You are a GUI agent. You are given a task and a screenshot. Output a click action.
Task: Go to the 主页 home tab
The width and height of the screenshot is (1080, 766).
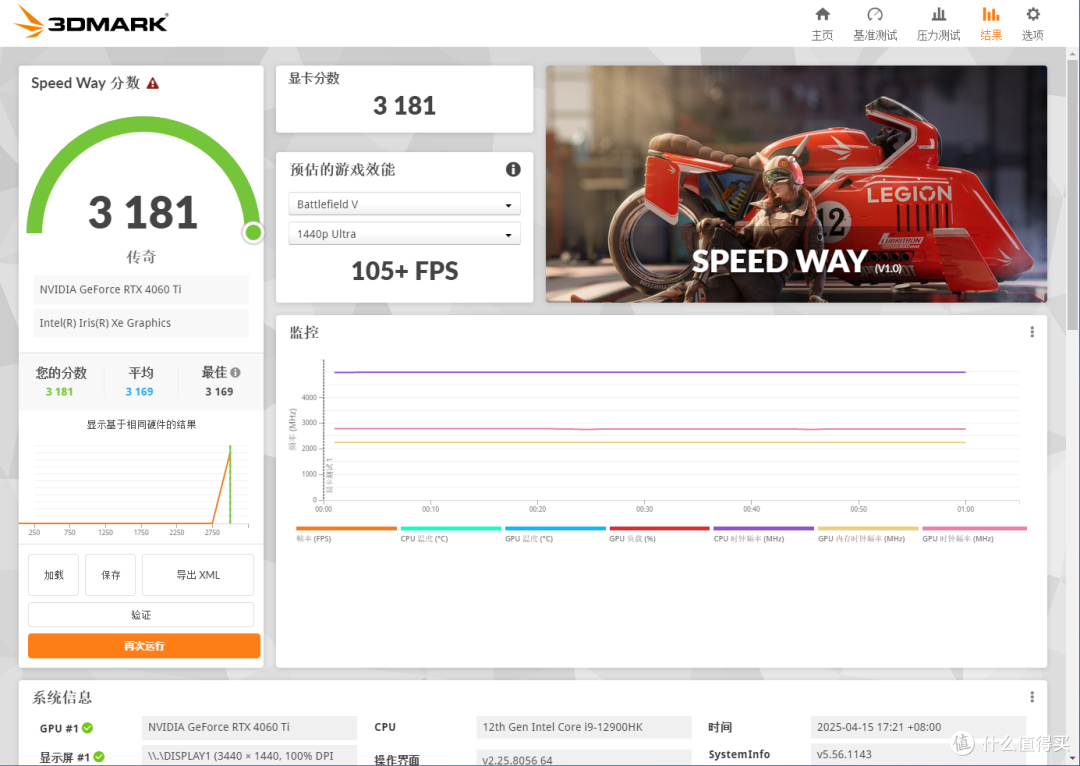click(822, 25)
